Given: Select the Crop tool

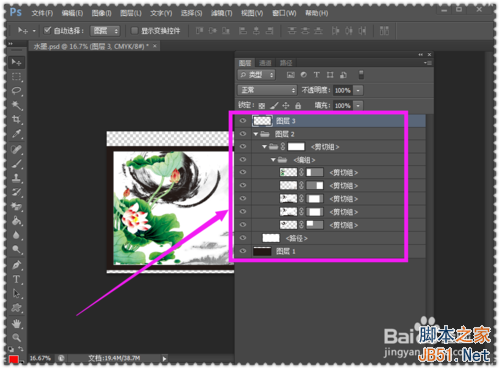Looking at the screenshot, I should coord(16,119).
